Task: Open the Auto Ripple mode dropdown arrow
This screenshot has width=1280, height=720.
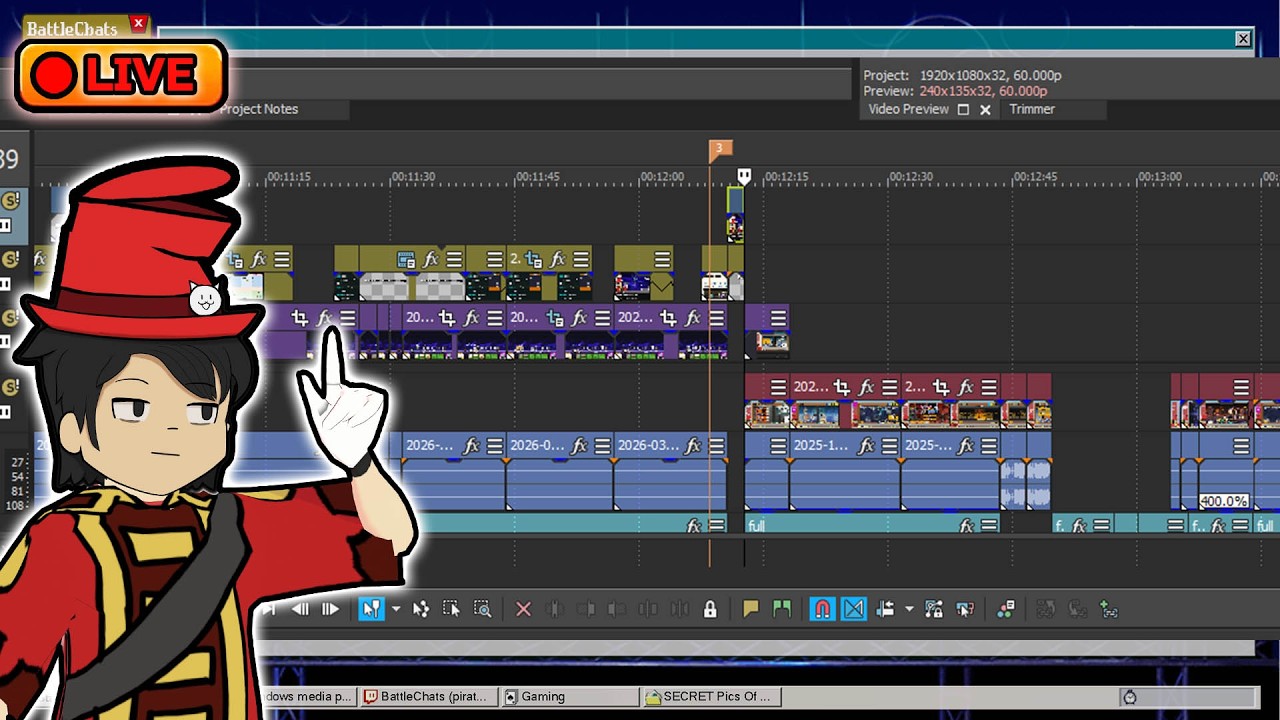Action: coord(909,609)
